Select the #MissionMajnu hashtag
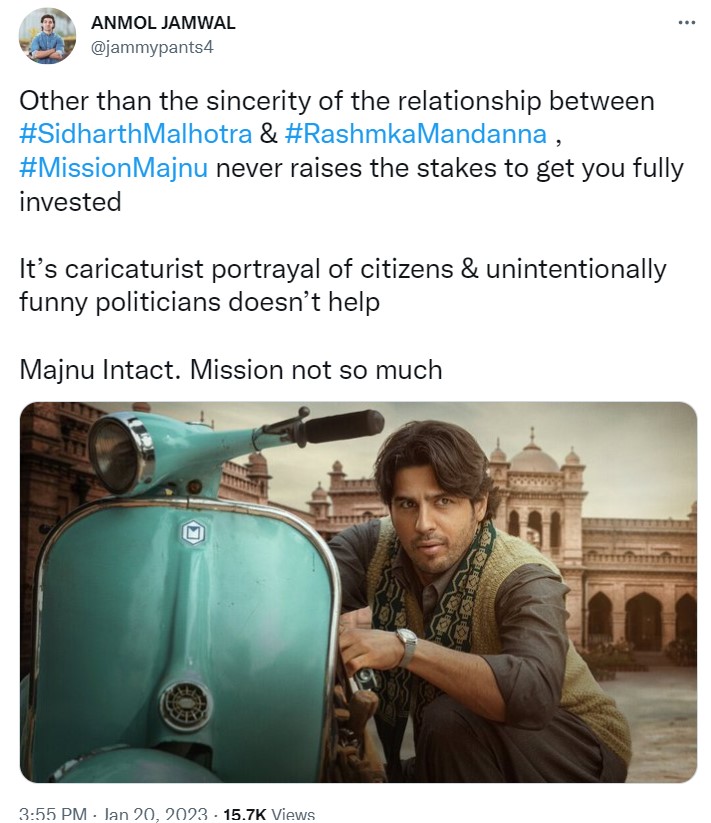Viewport: 711px width, 823px height. (x=113, y=167)
